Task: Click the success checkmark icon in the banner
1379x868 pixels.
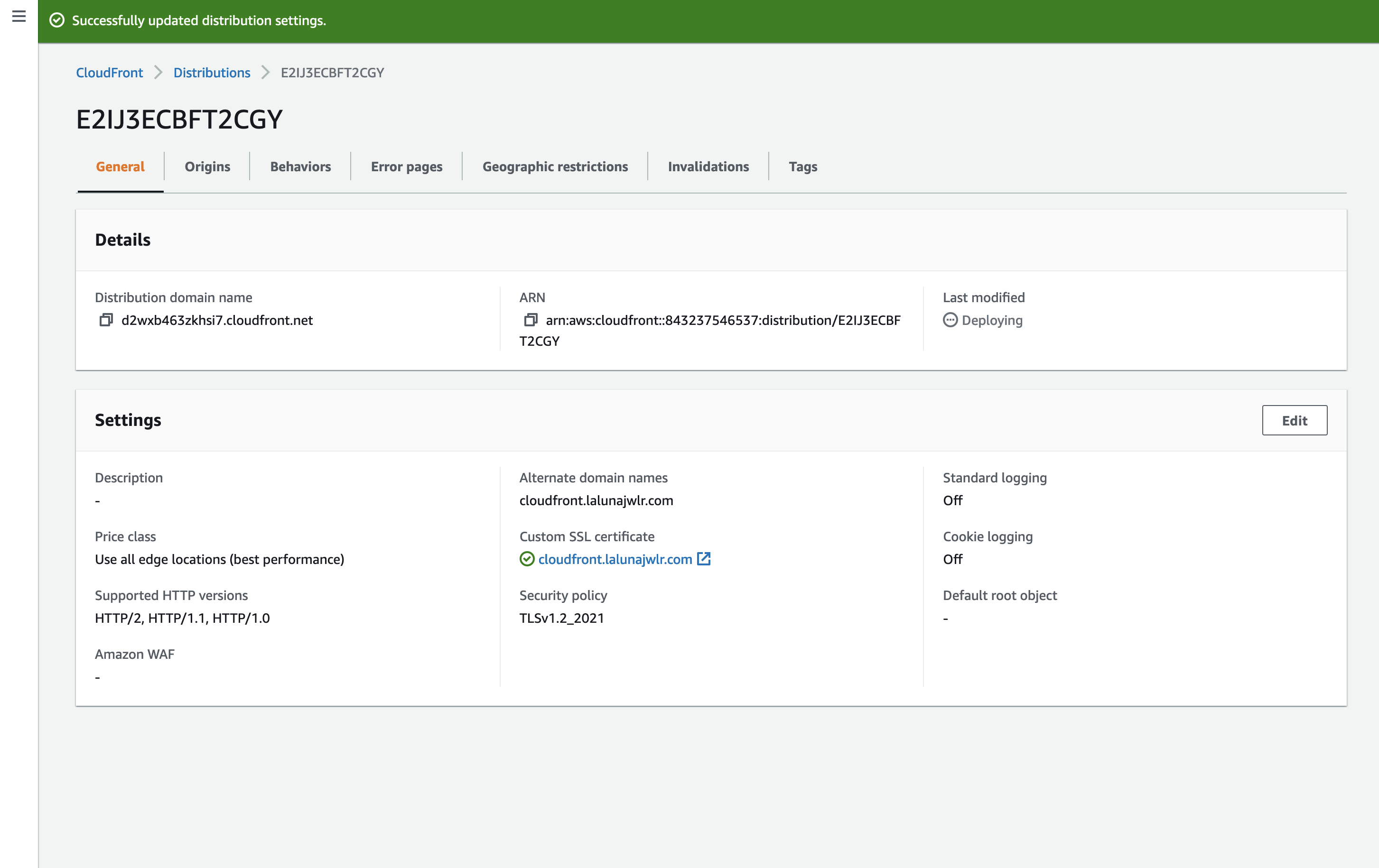Action: 56,20
